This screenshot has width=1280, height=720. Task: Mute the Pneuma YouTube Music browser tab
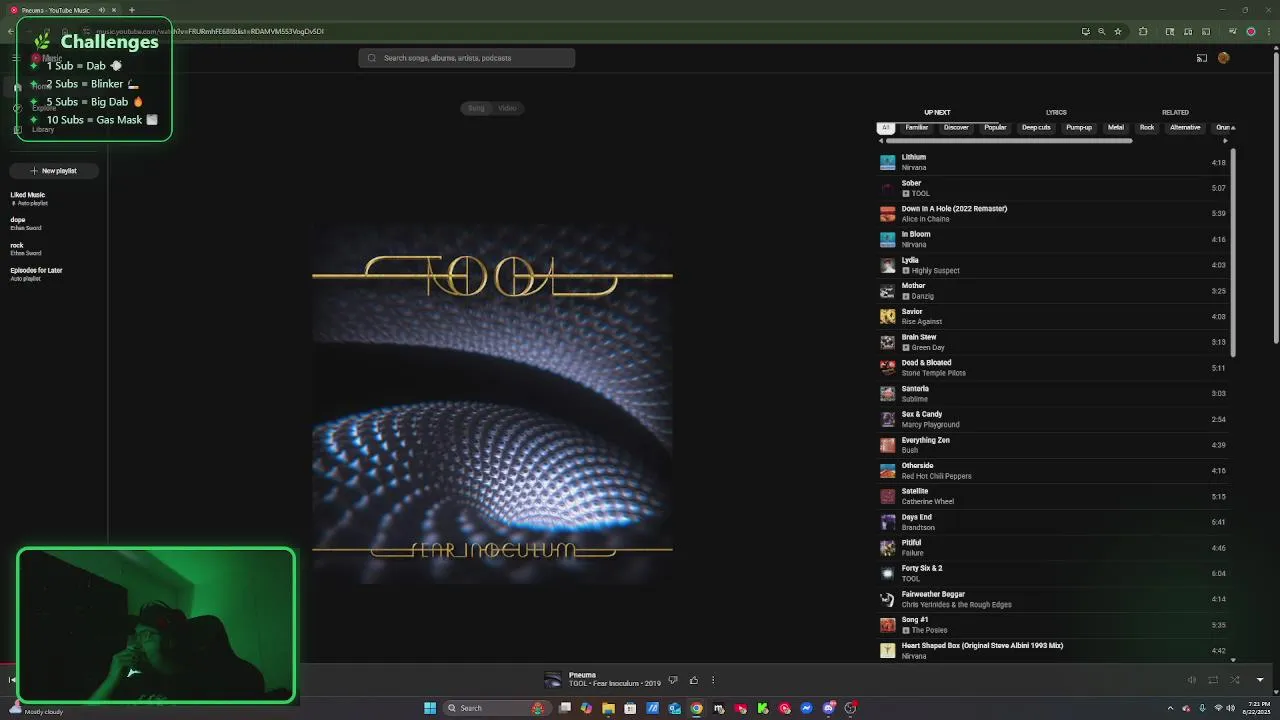point(102,10)
